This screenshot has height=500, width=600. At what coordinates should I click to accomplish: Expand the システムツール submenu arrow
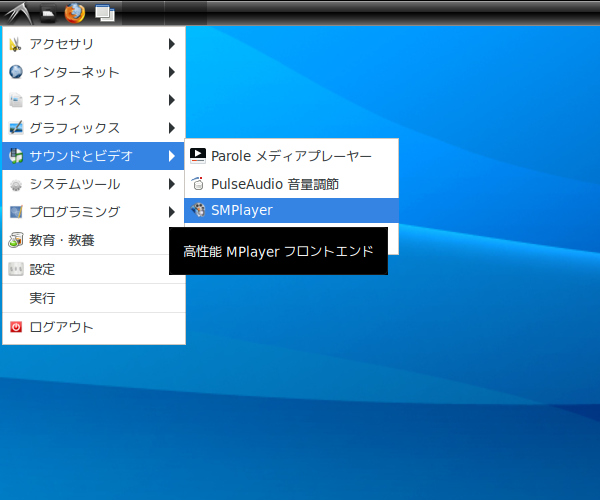click(172, 184)
